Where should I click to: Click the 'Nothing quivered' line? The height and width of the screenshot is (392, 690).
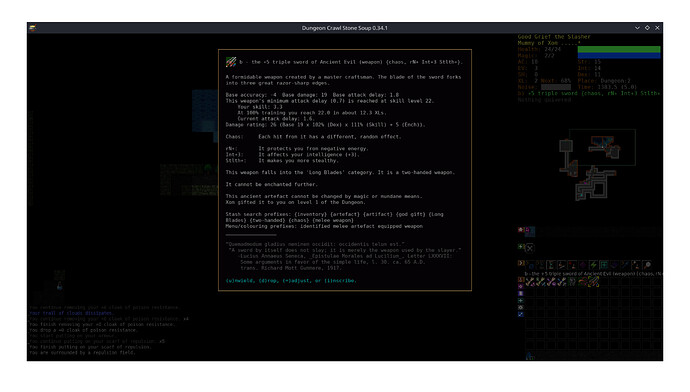(544, 100)
